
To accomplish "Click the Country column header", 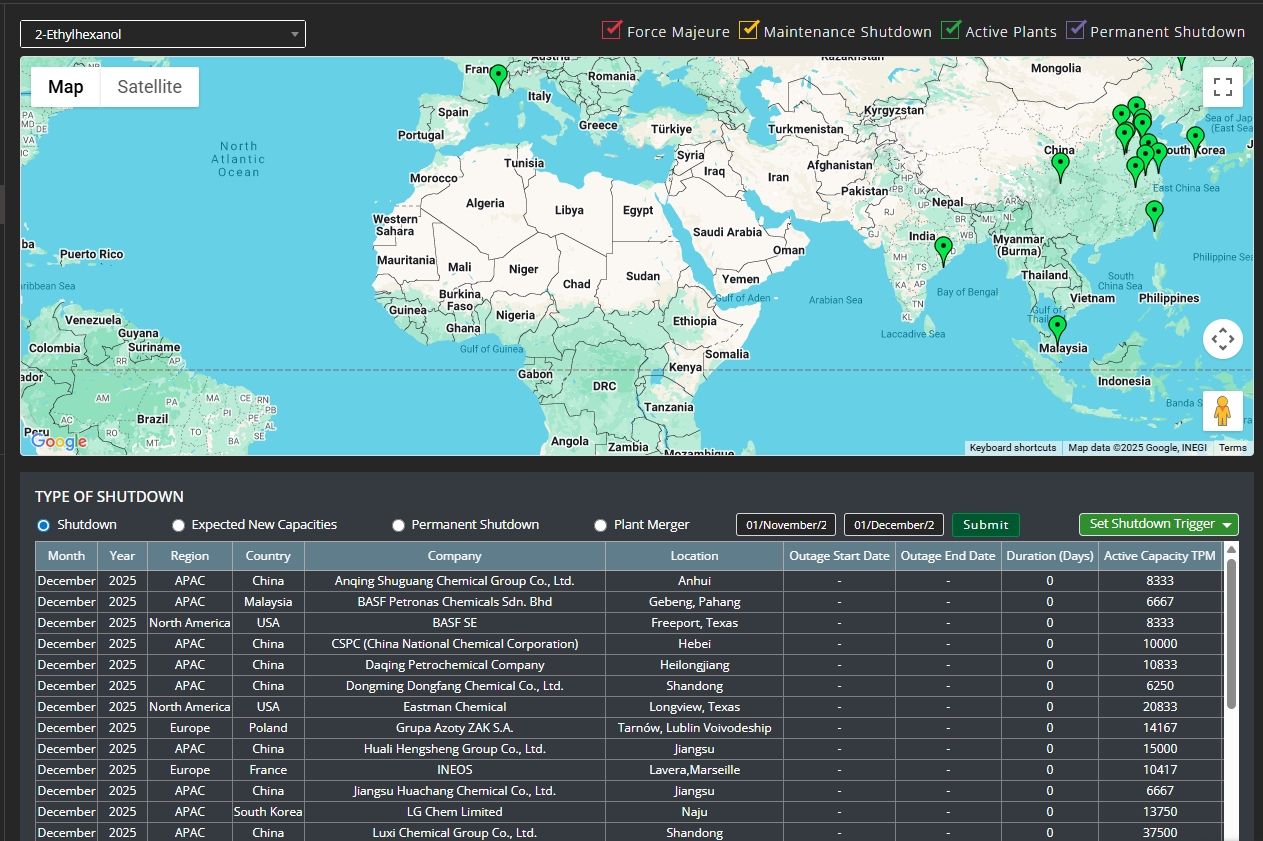I will coord(268,556).
